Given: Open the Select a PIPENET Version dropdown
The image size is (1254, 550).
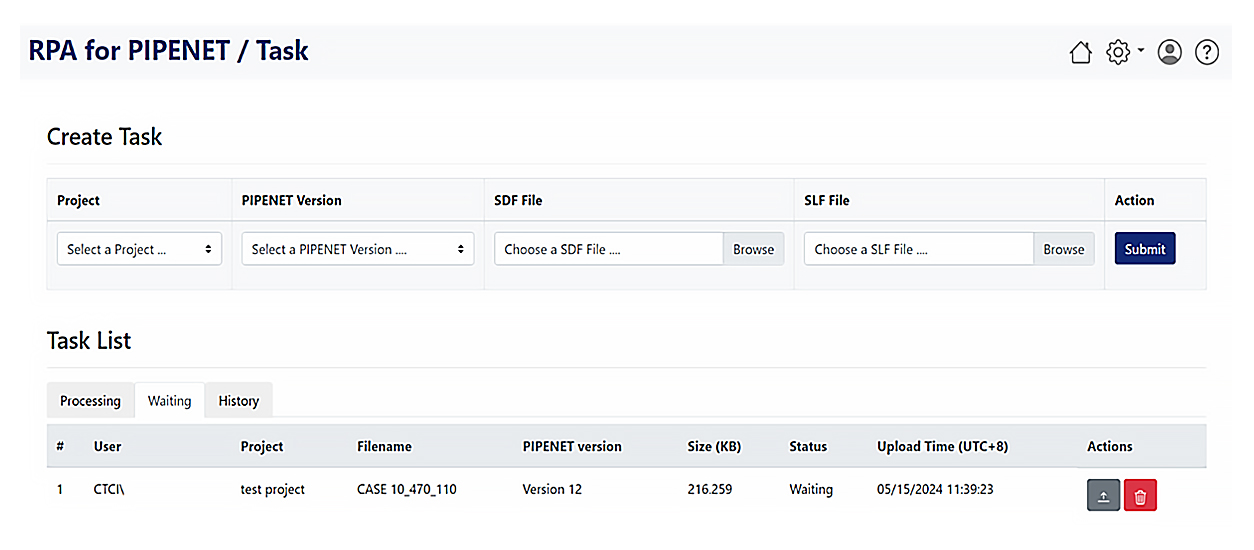Looking at the screenshot, I should coord(358,249).
